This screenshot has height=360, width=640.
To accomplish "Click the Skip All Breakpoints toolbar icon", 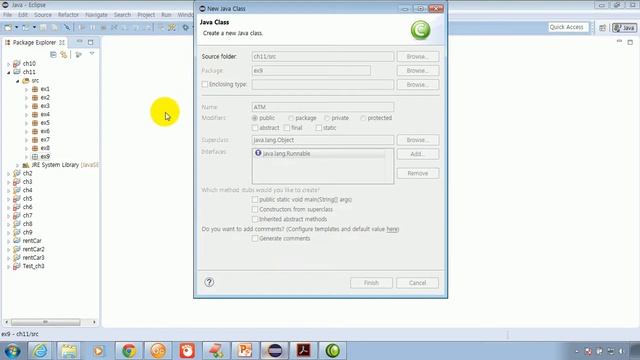I will coord(67,27).
